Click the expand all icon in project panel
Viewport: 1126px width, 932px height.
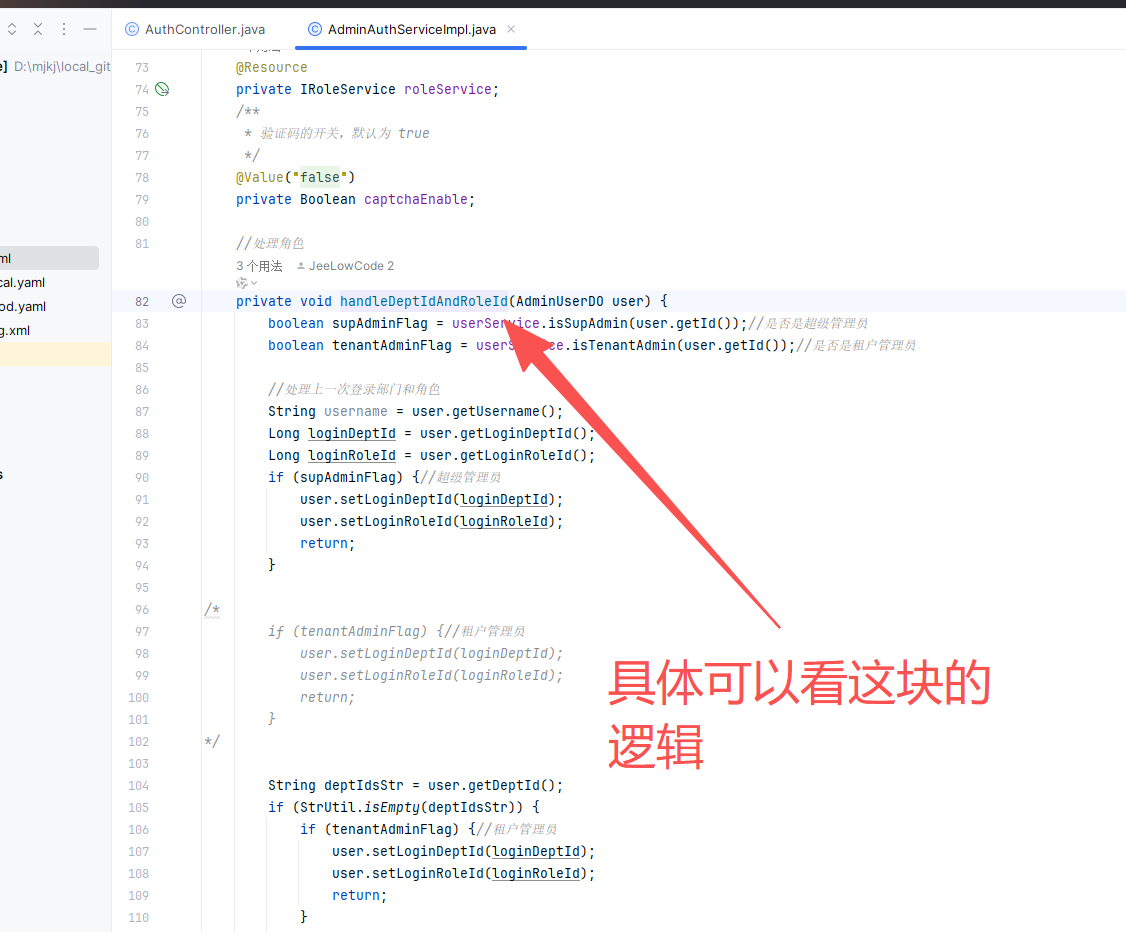click(12, 29)
